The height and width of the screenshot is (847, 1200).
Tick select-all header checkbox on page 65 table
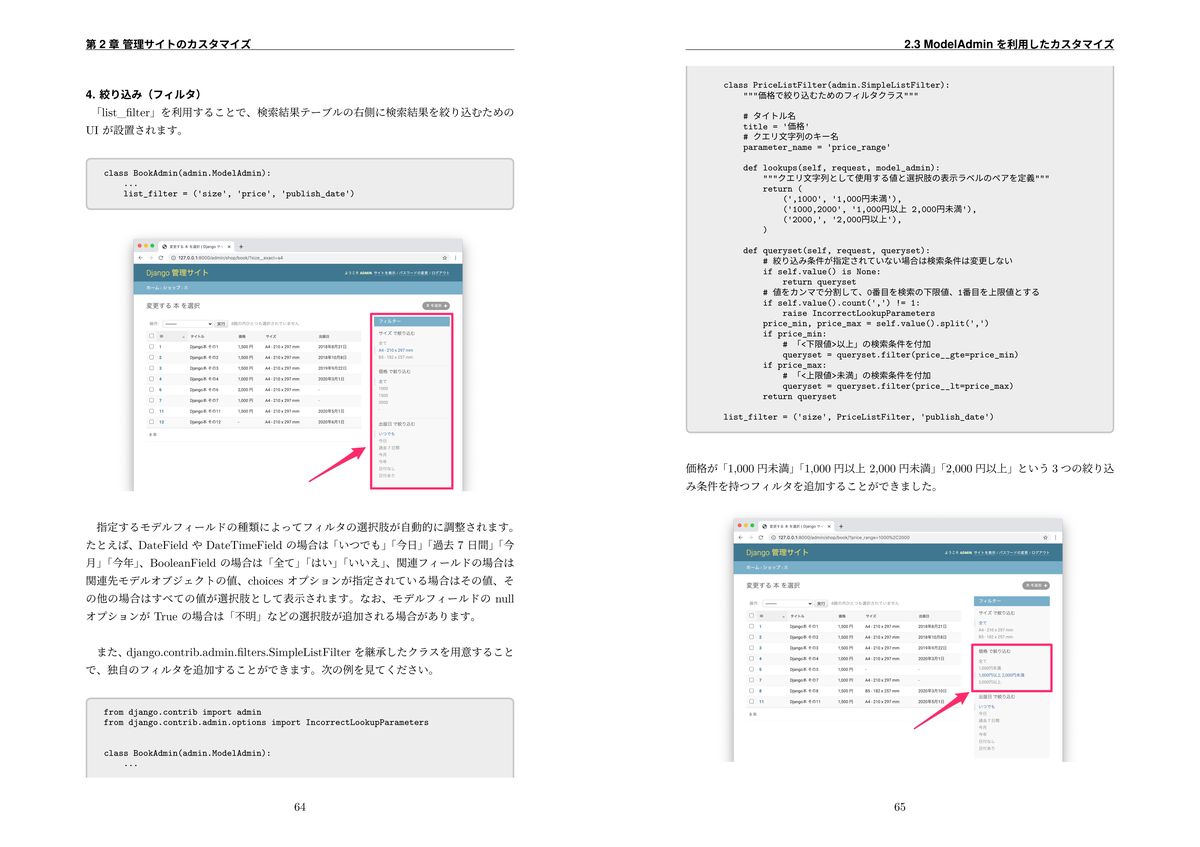pyautogui.click(x=751, y=616)
